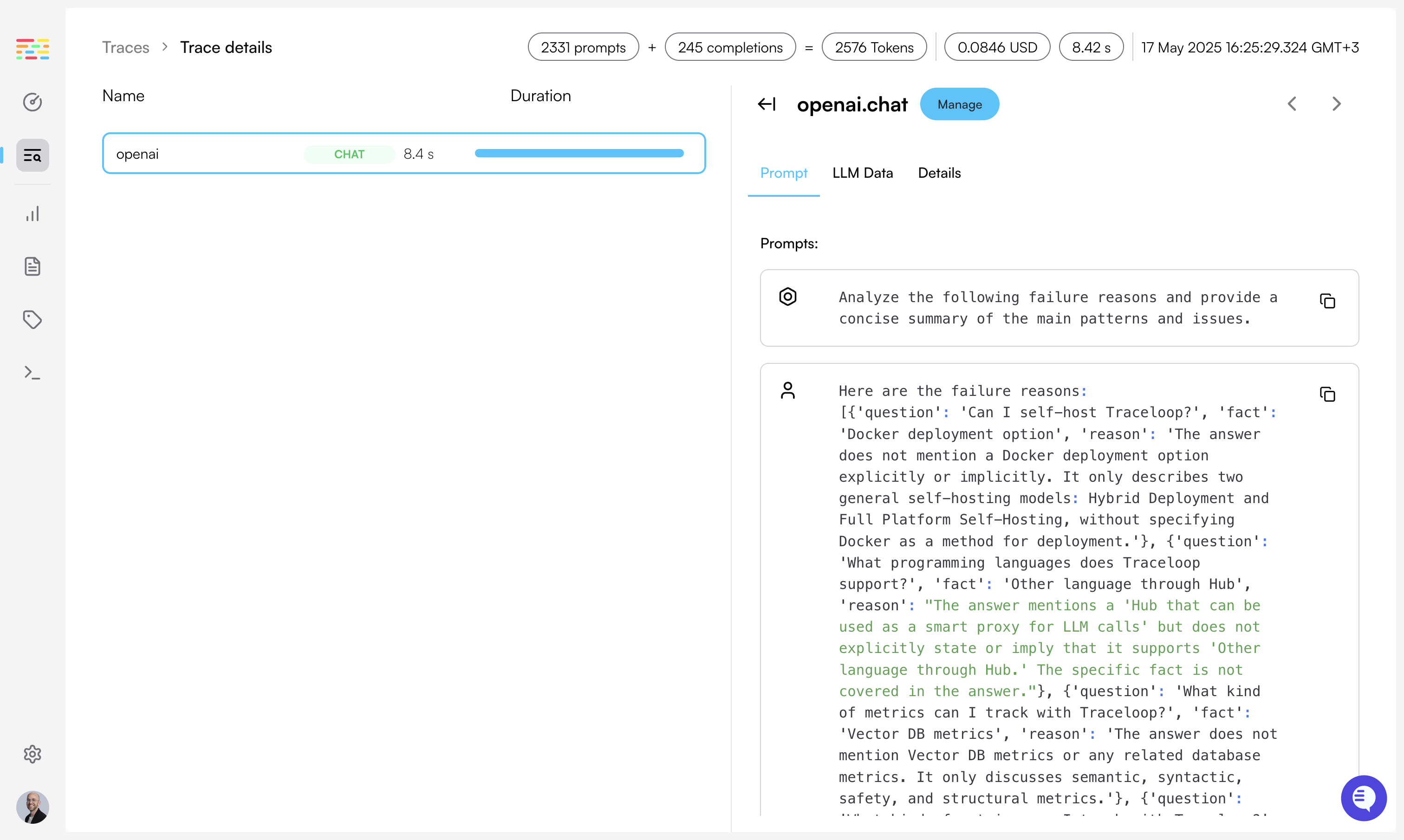Open the dashboard gauge icon in sidebar
The image size is (1404, 840).
(x=32, y=102)
